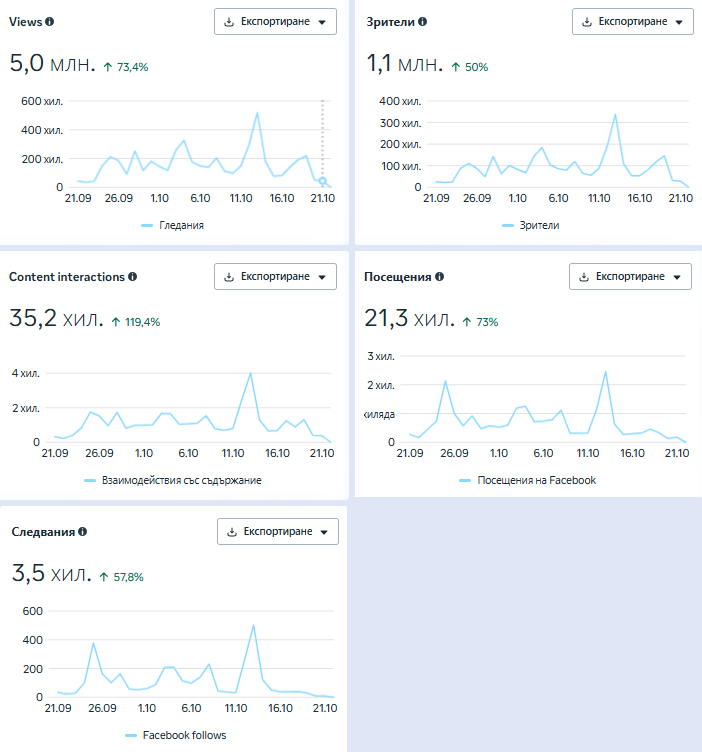Toggle Взаимодействия със съдържание legend entry
The height and width of the screenshot is (752, 702).
(x=173, y=481)
